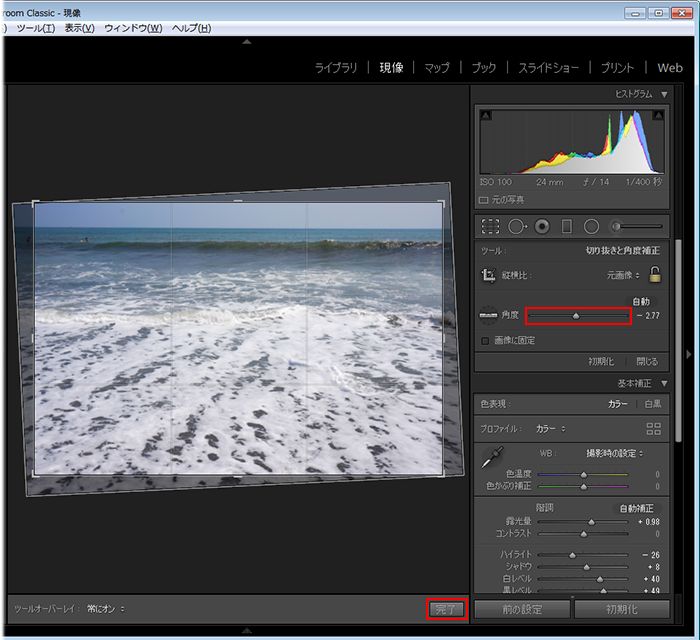Click the angle value -2.77 field

(x=648, y=316)
